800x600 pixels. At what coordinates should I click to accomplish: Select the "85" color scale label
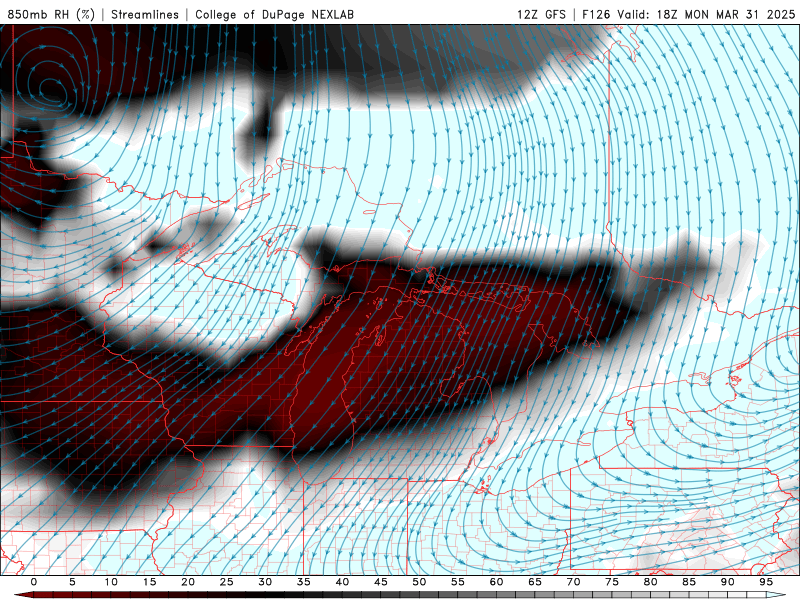point(689,582)
